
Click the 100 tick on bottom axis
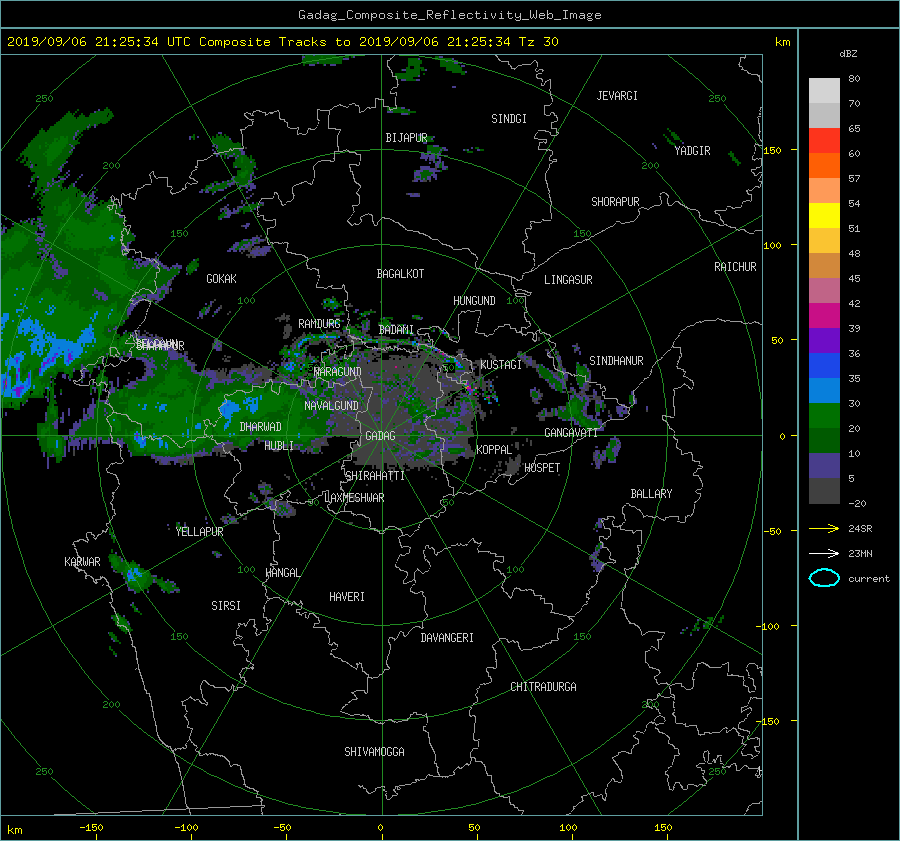click(x=568, y=827)
